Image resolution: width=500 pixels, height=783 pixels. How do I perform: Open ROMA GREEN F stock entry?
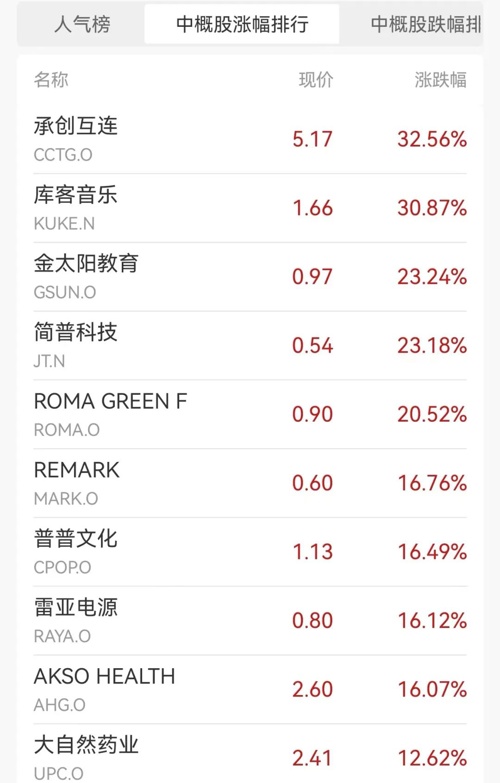click(250, 414)
